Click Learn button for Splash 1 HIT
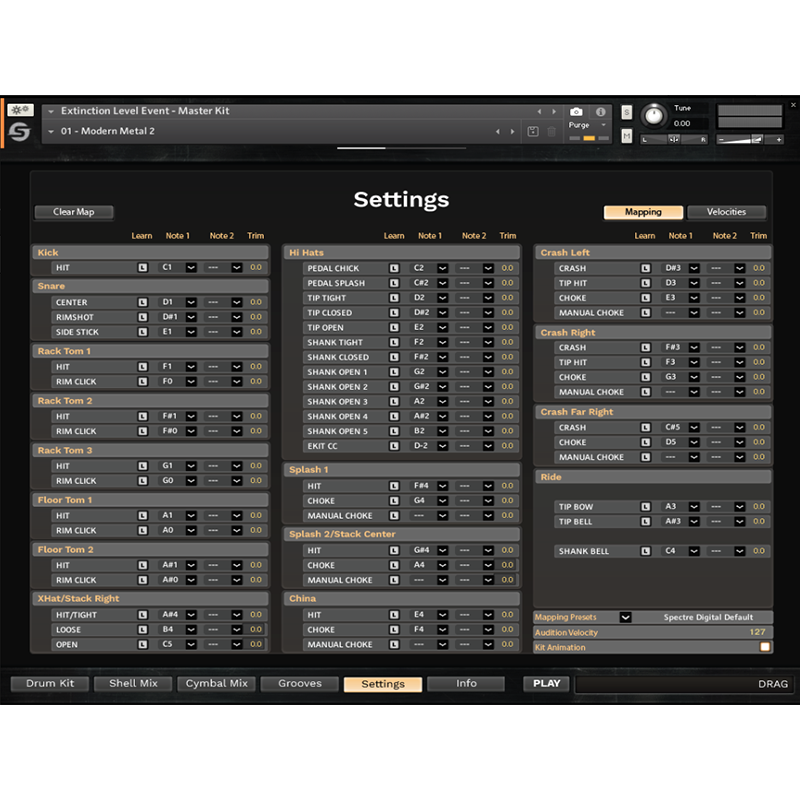This screenshot has width=800, height=800. (394, 486)
